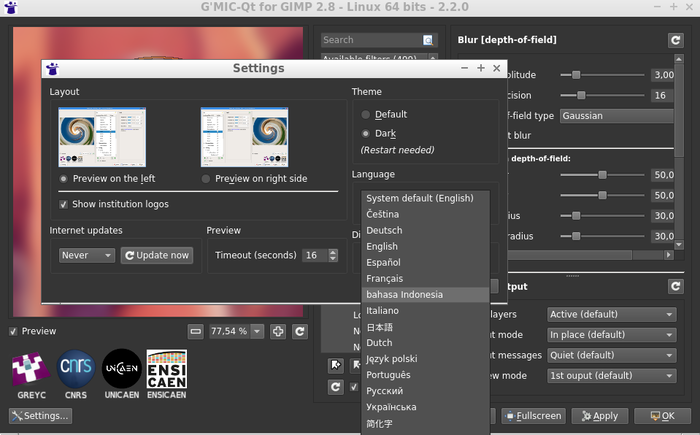700x435 pixels.
Task: Click the UNICAEN logo
Action: tap(121, 374)
